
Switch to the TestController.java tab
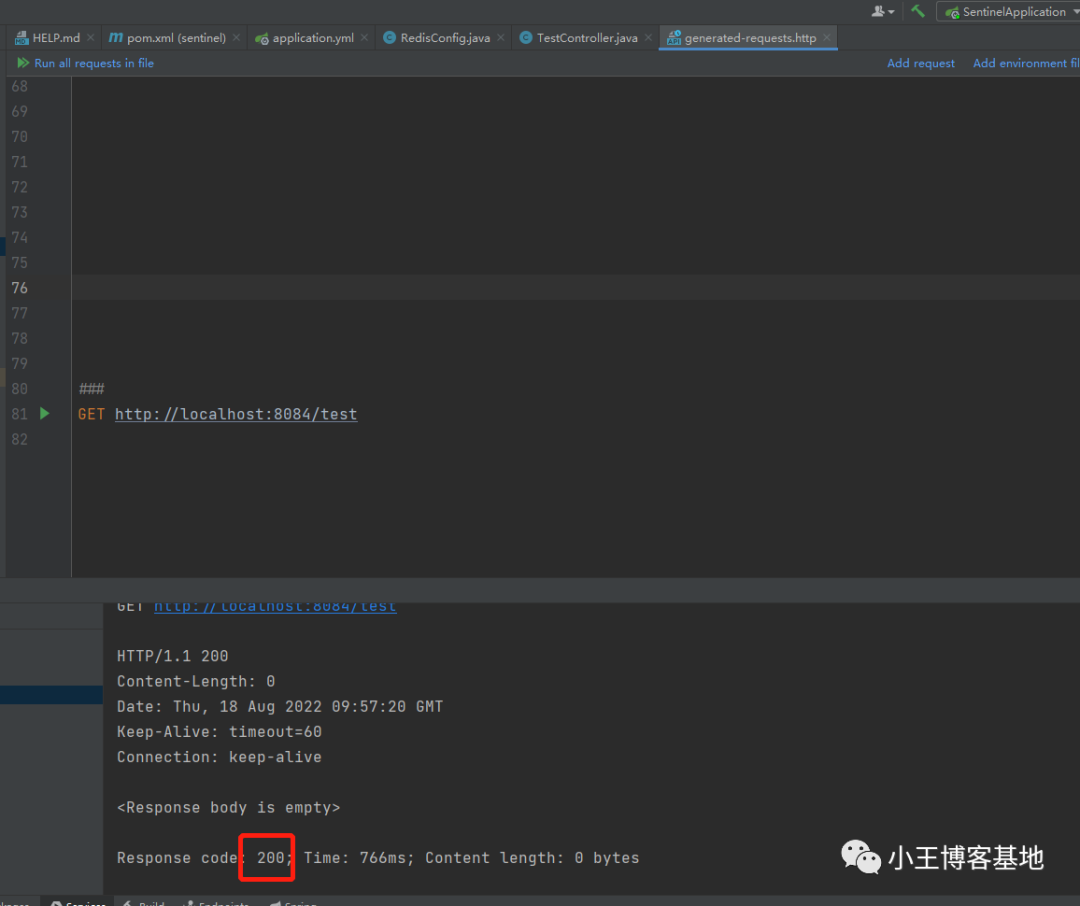coord(587,38)
